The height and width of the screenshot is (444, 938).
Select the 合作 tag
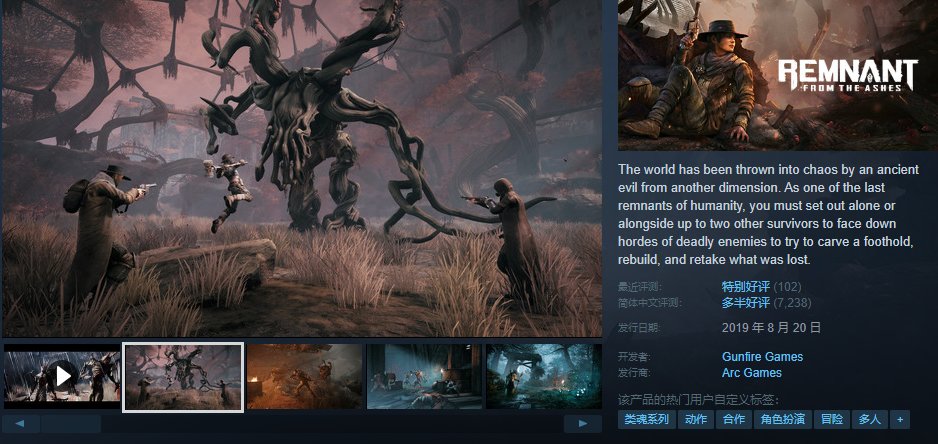coord(733,419)
